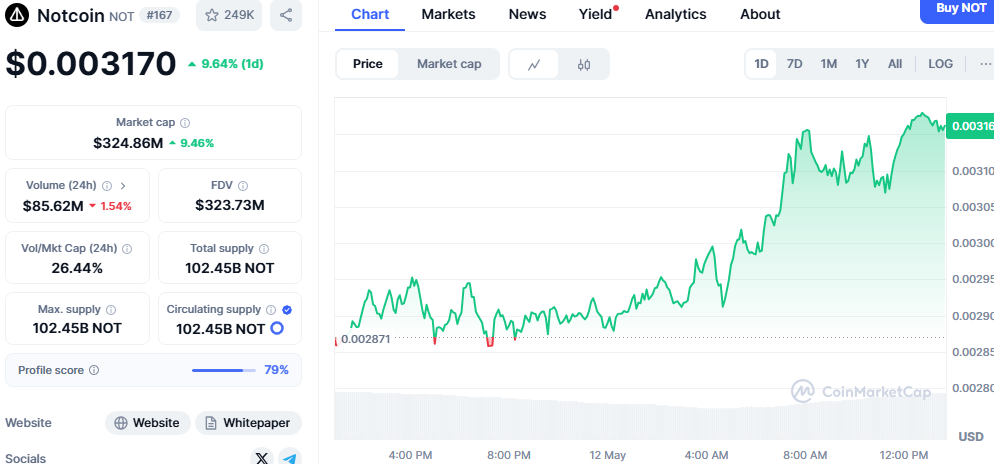This screenshot has height=464, width=994.
Task: Open the Analytics tab
Action: 676,14
